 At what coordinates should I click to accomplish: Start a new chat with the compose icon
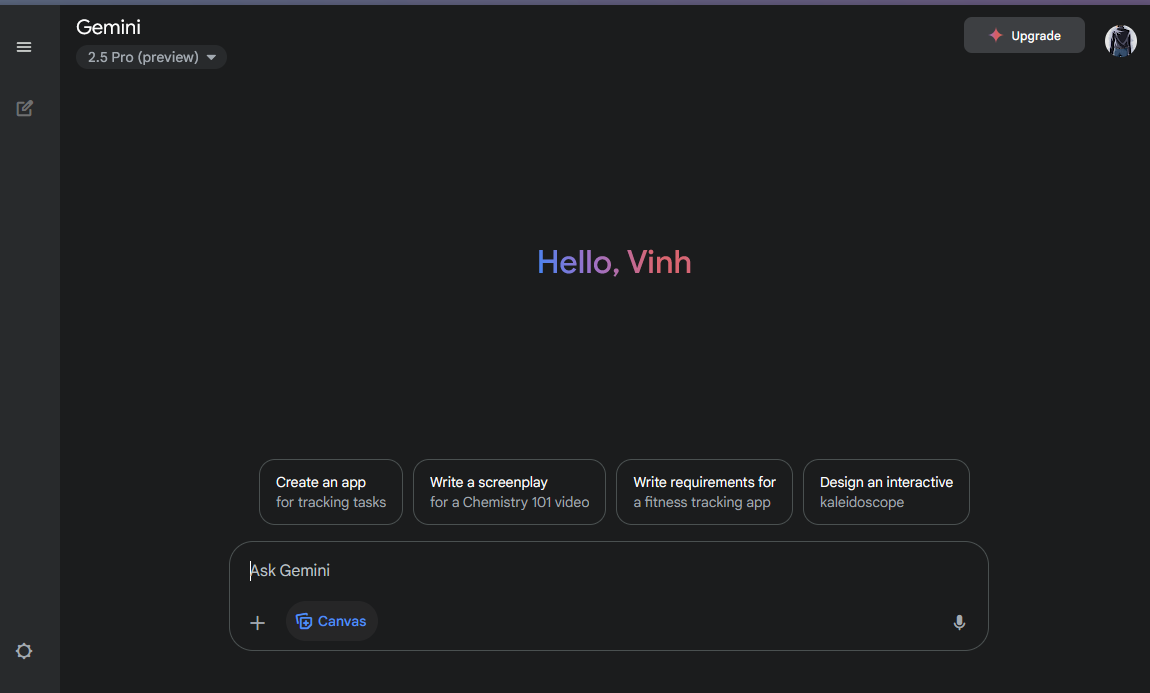(x=24, y=109)
